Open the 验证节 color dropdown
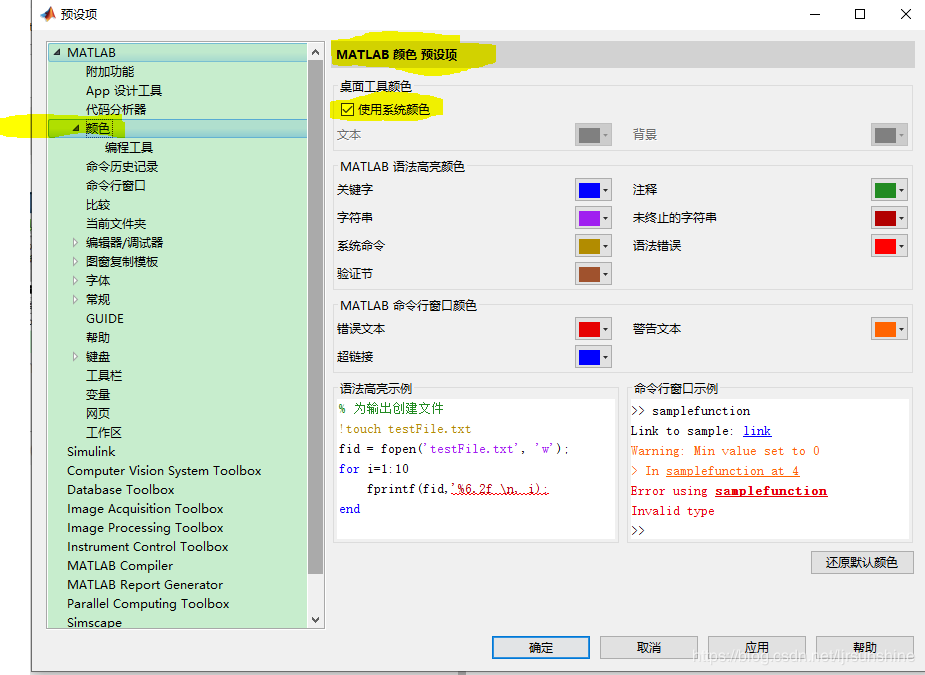 593,274
